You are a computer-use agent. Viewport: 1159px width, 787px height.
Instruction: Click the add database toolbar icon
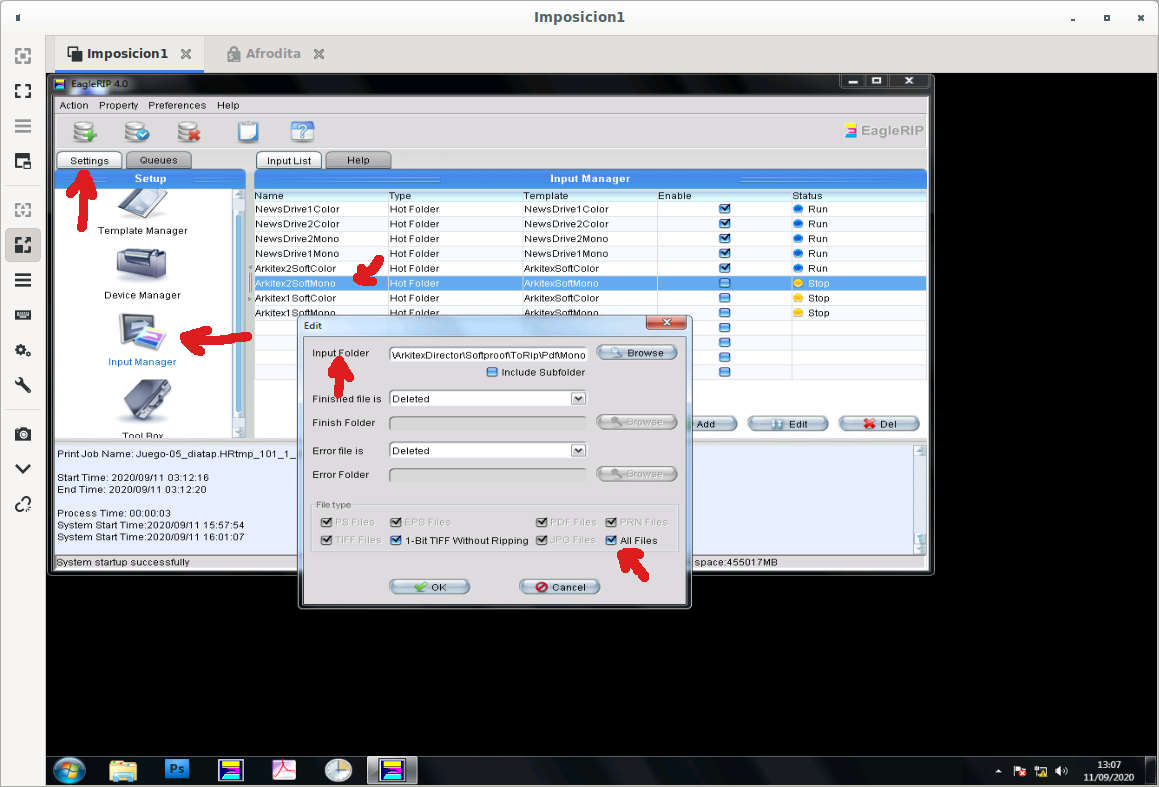click(85, 131)
